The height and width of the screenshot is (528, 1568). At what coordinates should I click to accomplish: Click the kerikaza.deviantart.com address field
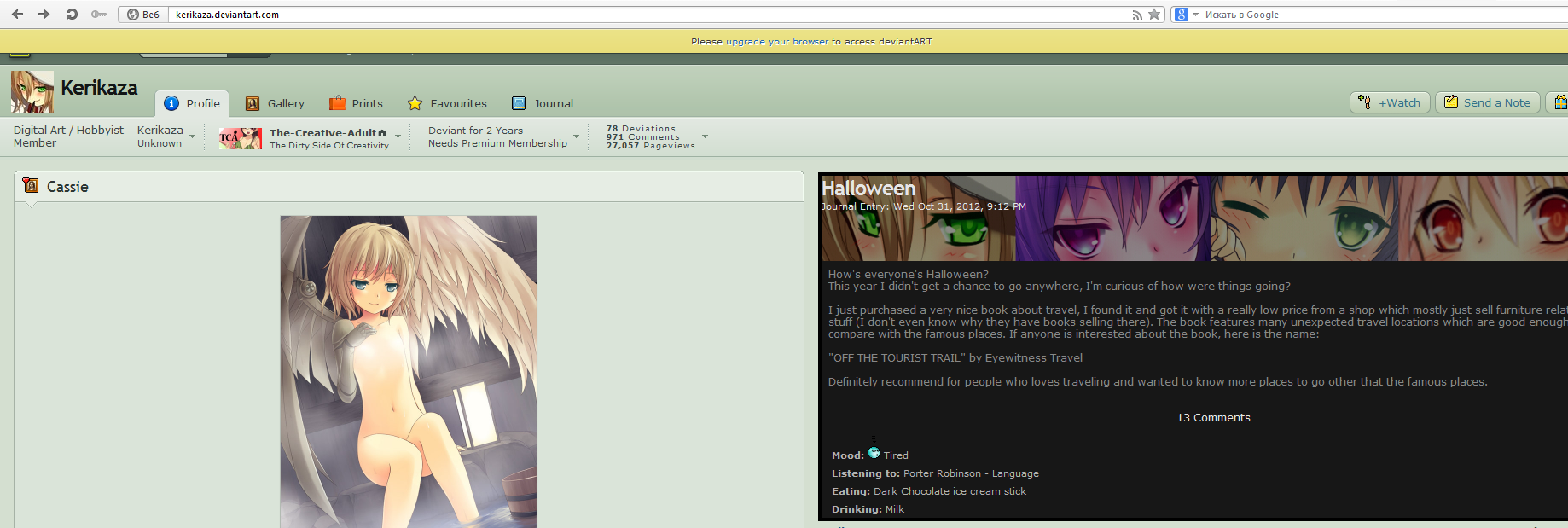tap(648, 15)
